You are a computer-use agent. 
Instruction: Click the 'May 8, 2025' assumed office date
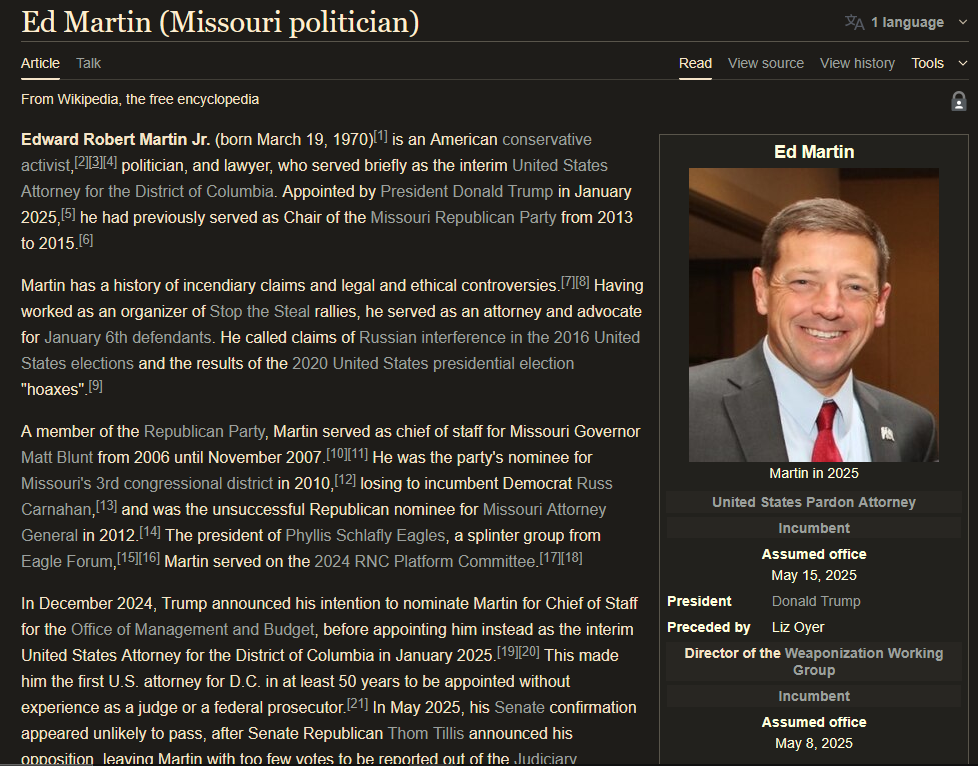pos(814,743)
